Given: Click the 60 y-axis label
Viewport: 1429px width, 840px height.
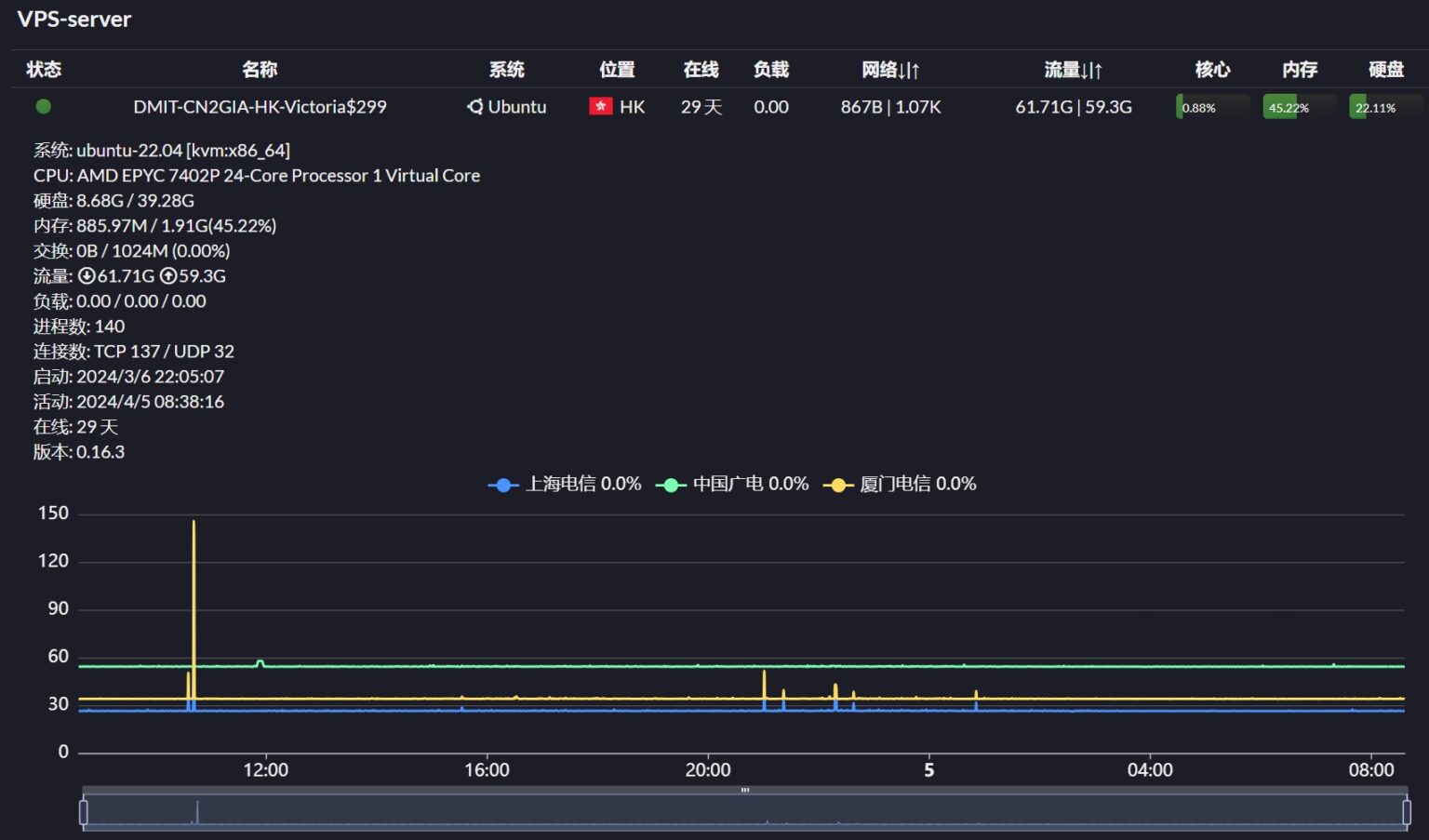Looking at the screenshot, I should (x=59, y=657).
